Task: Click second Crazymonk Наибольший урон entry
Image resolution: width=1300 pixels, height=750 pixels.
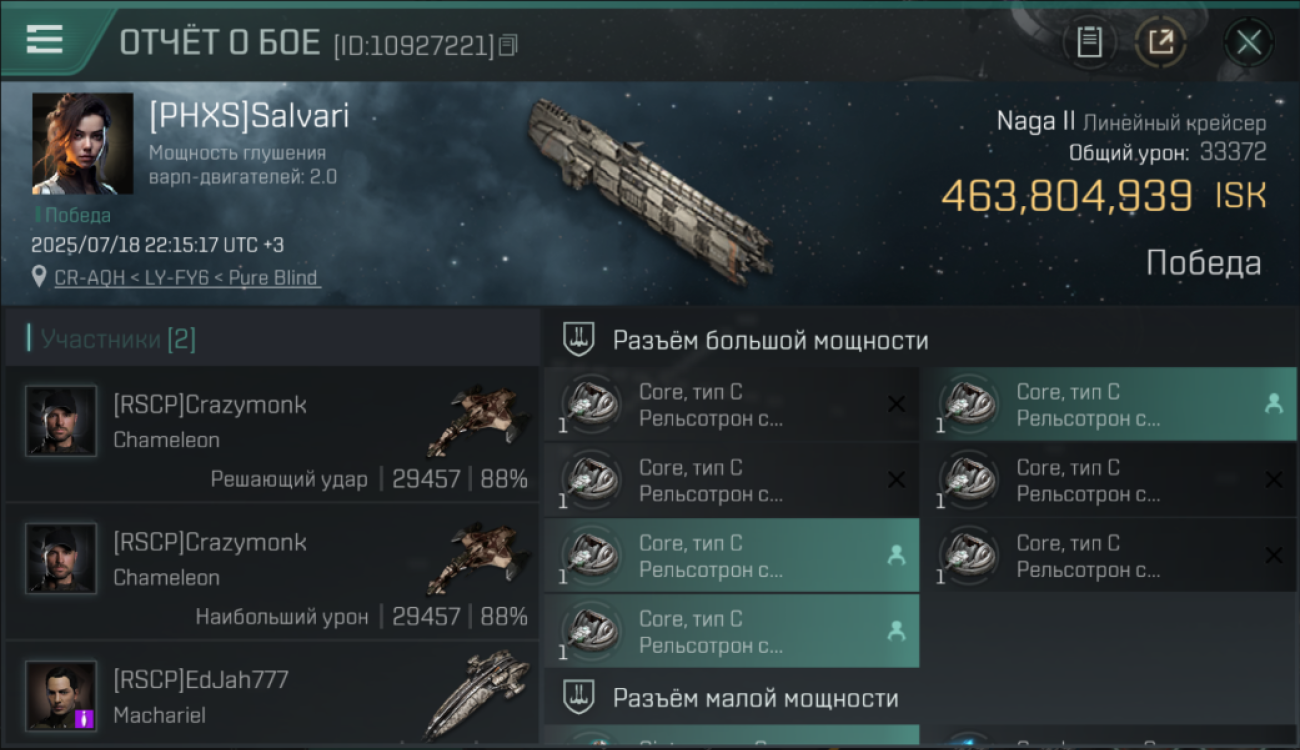Action: 272,572
